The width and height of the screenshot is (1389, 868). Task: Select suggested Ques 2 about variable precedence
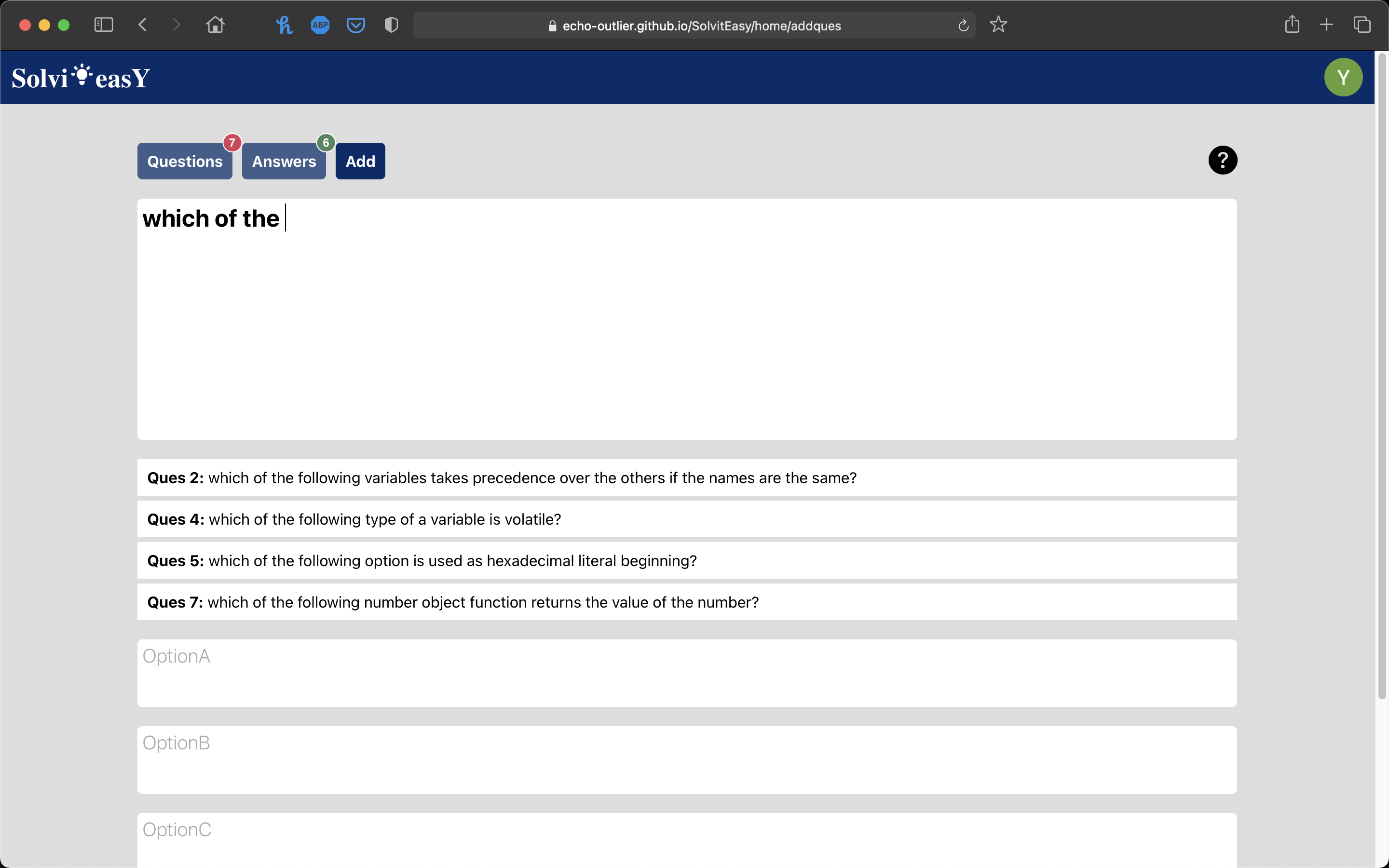tap(687, 477)
